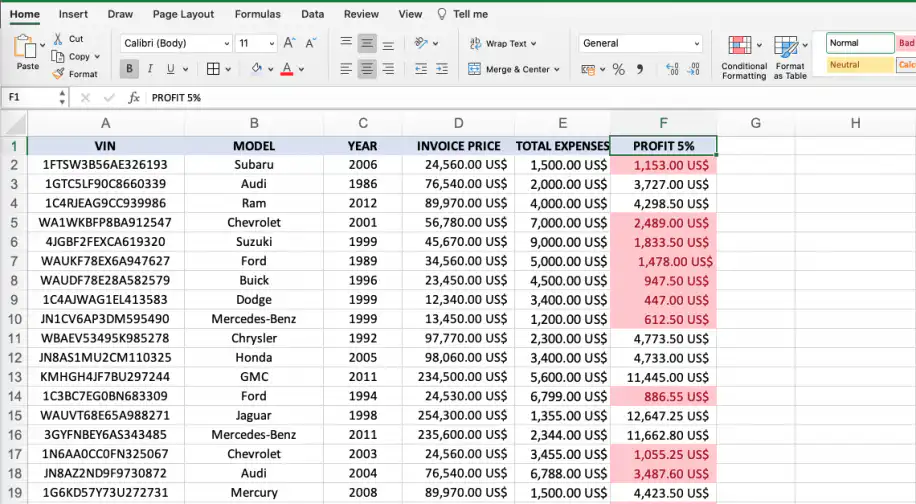Open the Data tab
The image size is (916, 504).
(x=313, y=14)
